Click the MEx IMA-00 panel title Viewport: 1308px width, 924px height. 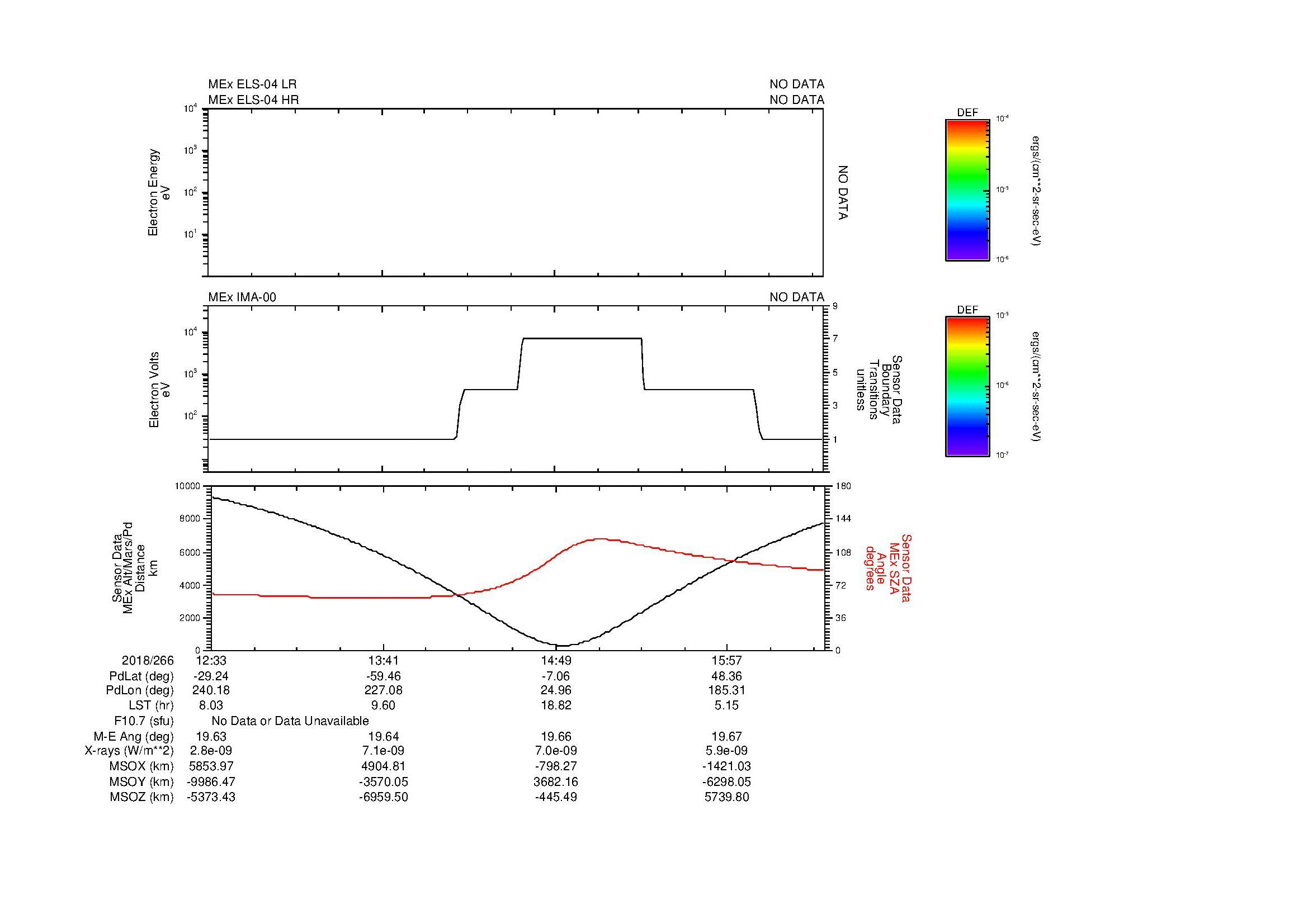coord(242,297)
